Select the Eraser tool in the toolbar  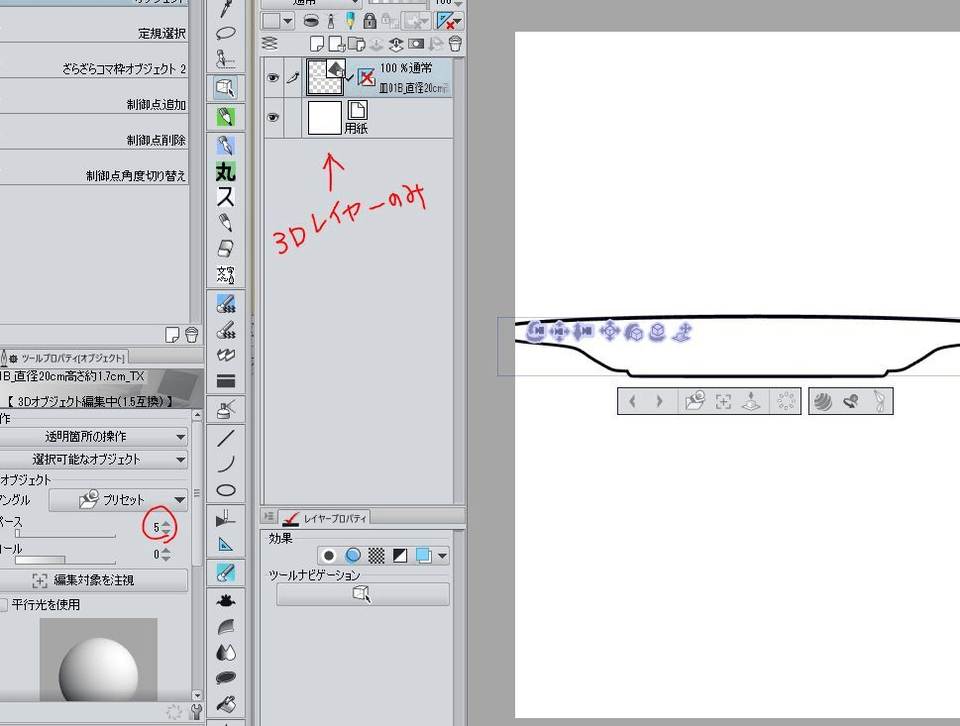coord(225,247)
